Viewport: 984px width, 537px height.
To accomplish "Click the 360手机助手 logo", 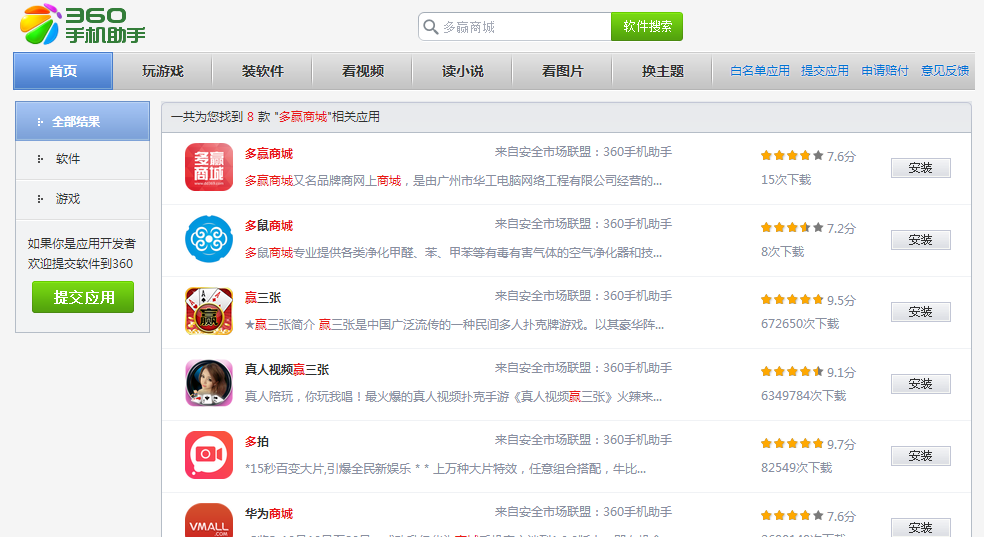I will [x=83, y=24].
